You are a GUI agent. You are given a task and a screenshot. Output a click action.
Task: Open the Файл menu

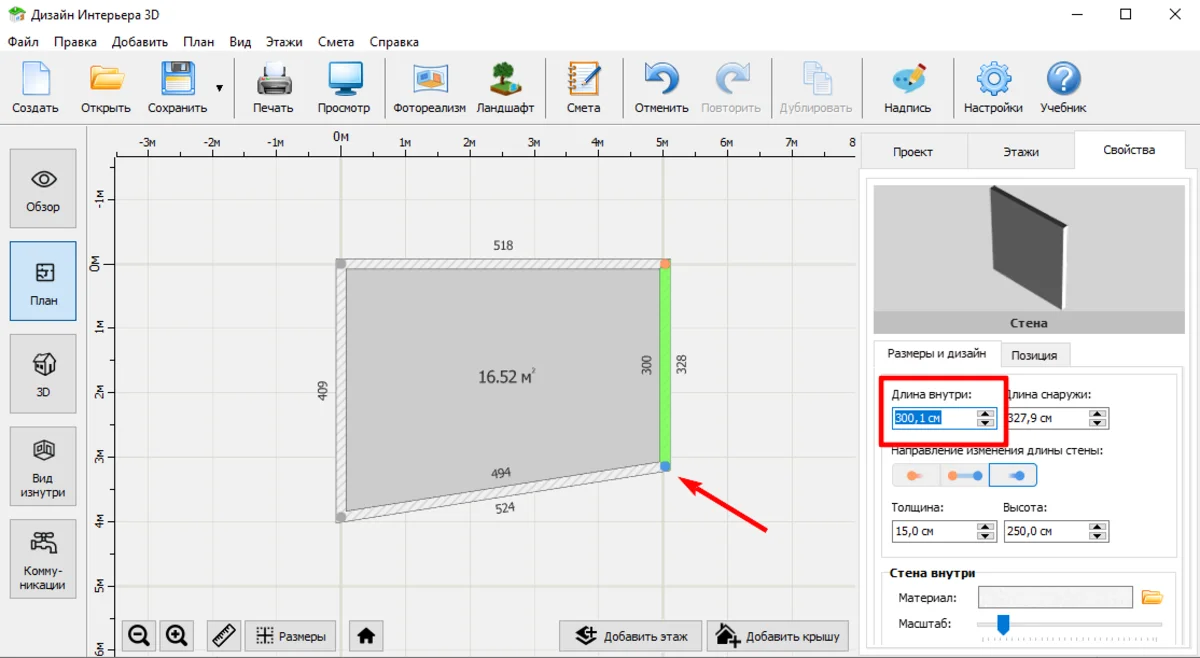click(x=23, y=42)
